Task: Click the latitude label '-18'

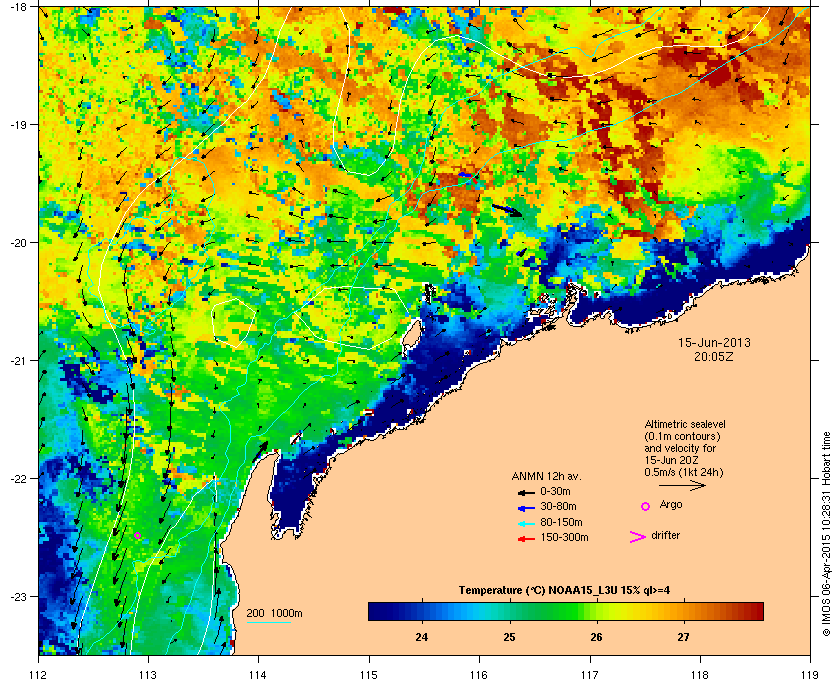Action: tap(19, 6)
